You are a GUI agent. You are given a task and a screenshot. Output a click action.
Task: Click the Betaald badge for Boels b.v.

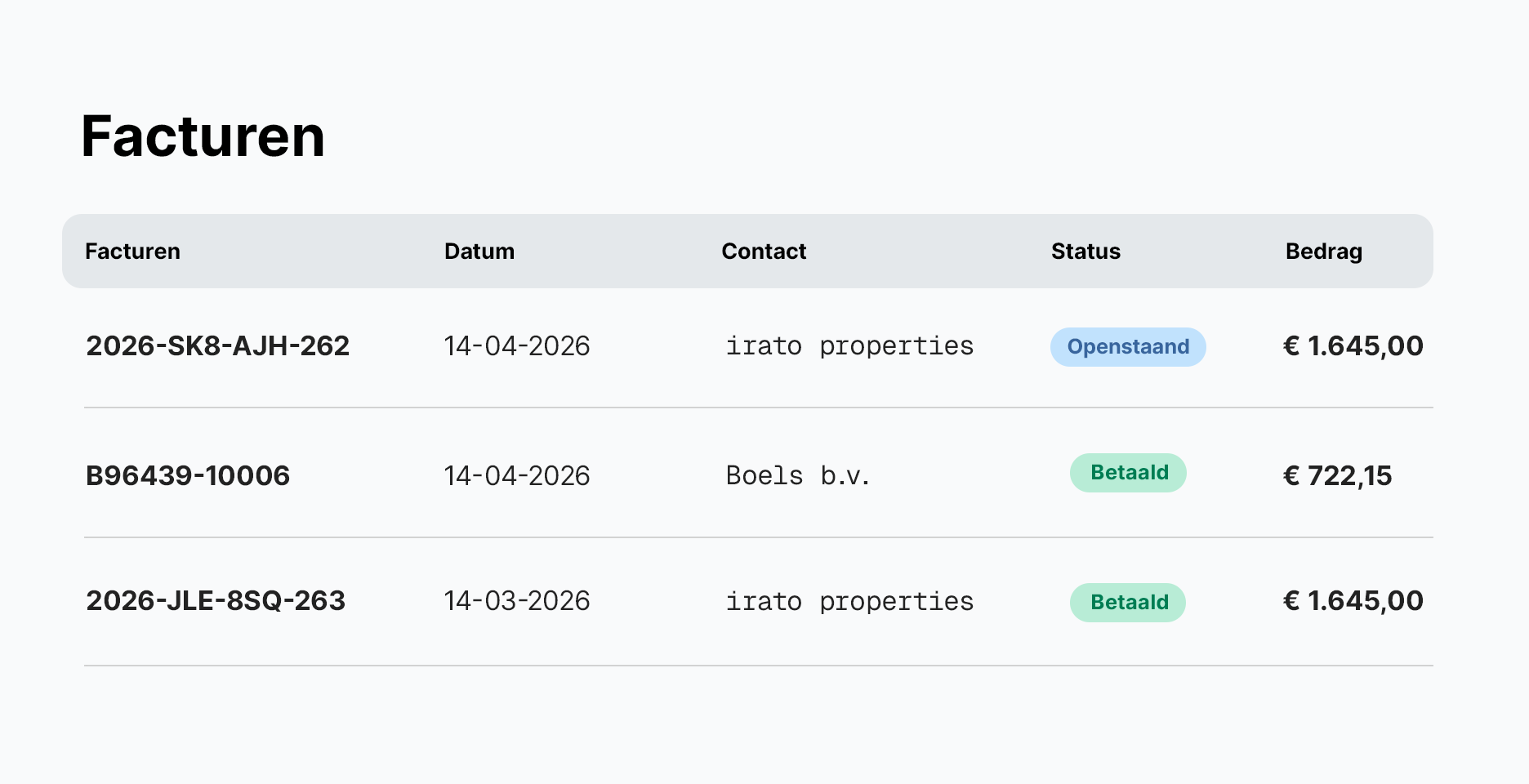coord(1128,473)
